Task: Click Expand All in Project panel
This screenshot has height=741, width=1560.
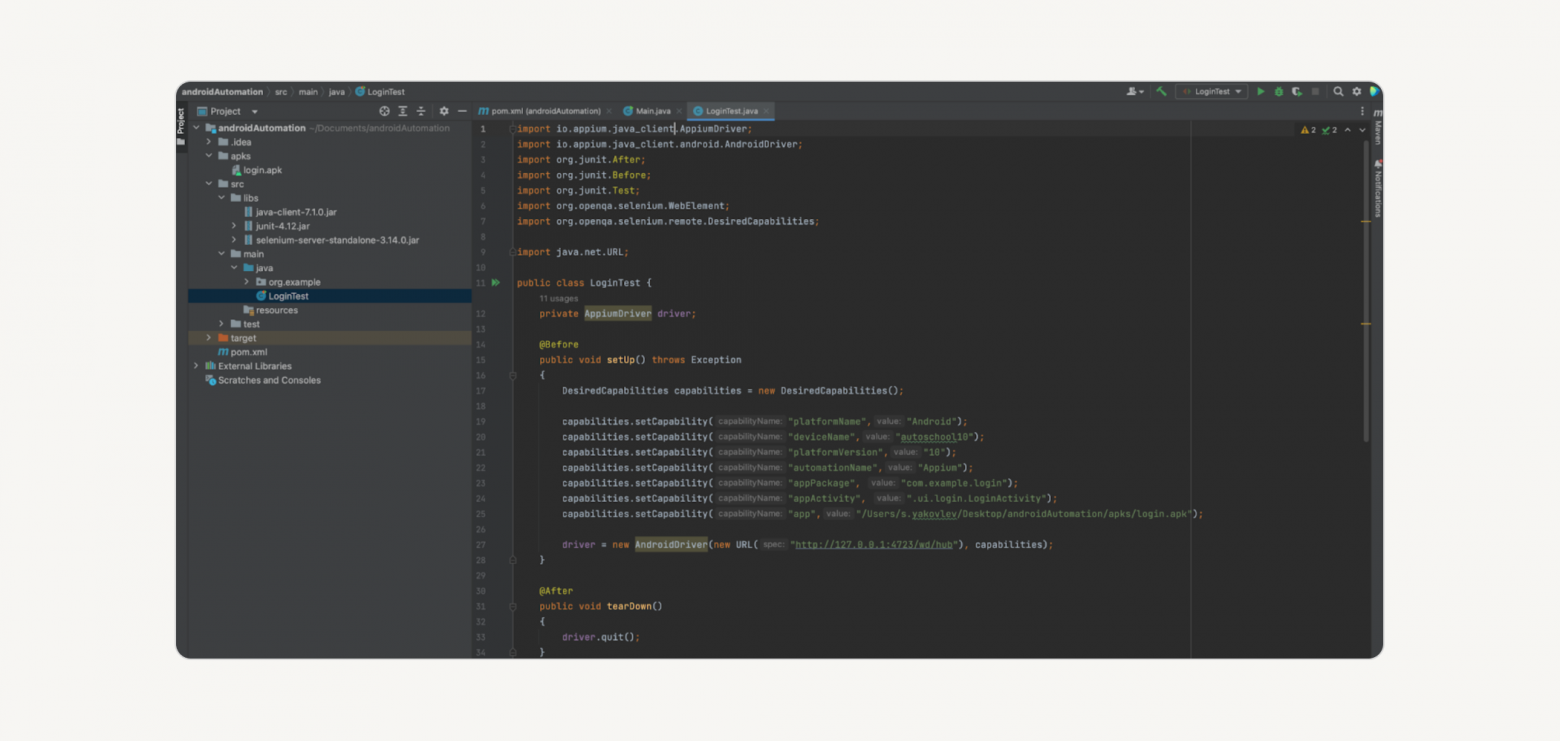Action: click(402, 111)
